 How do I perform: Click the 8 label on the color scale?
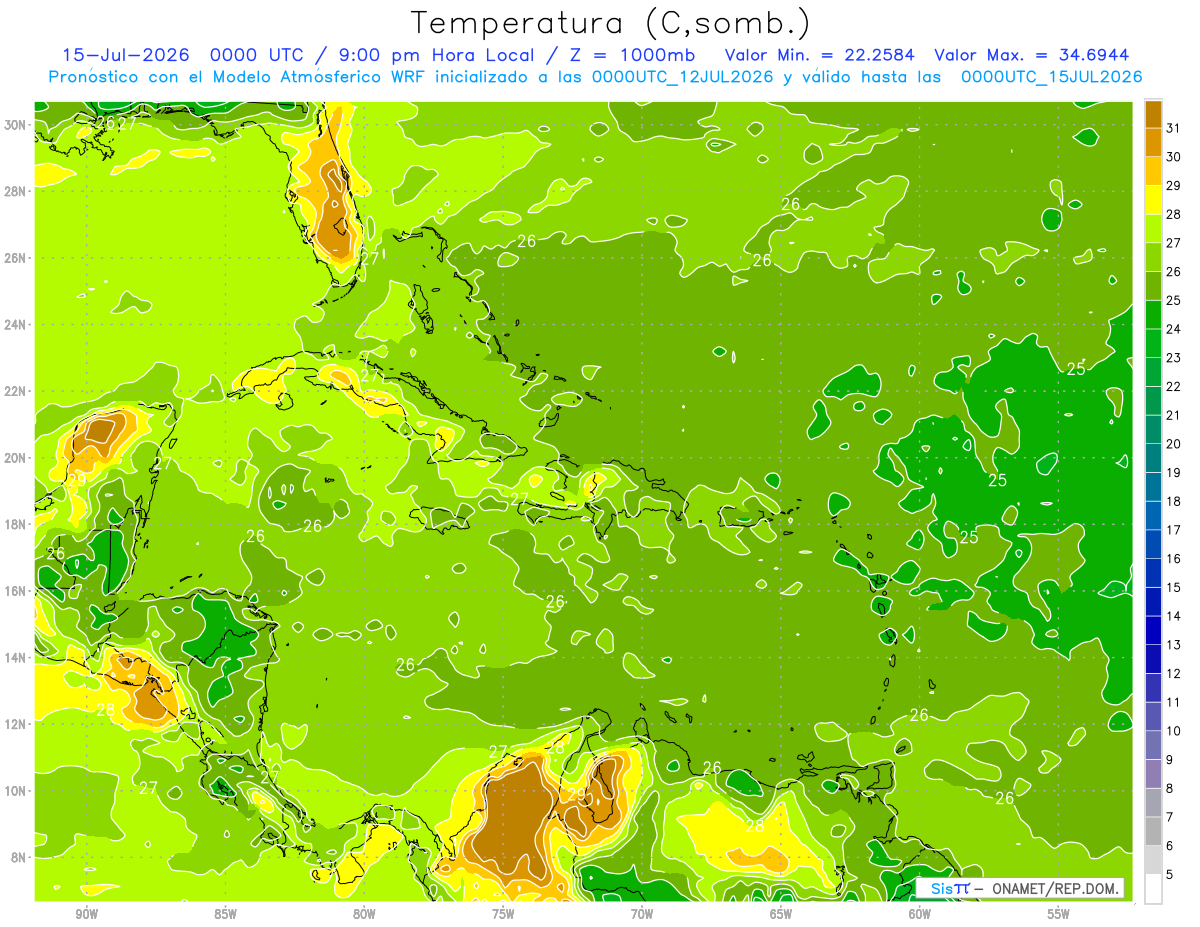(x=1170, y=788)
